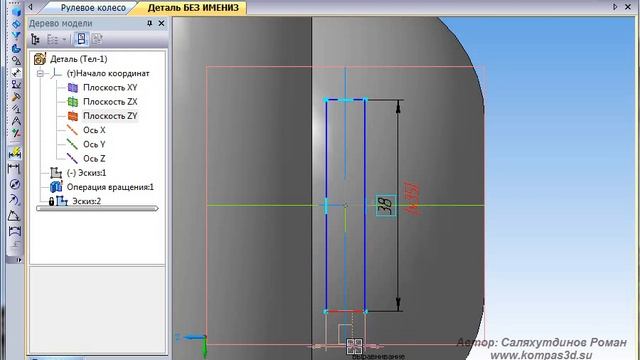Click the right tab scroll arrow
This screenshot has width=640, height=360.
click(615, 7)
